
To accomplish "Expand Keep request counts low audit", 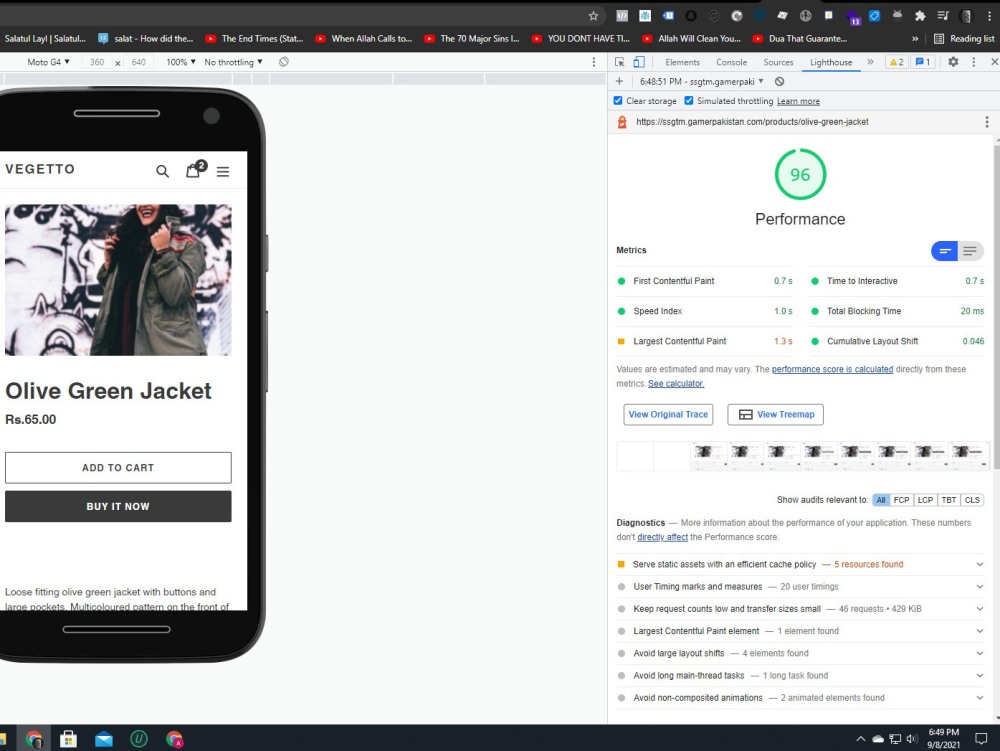I will click(800, 609).
